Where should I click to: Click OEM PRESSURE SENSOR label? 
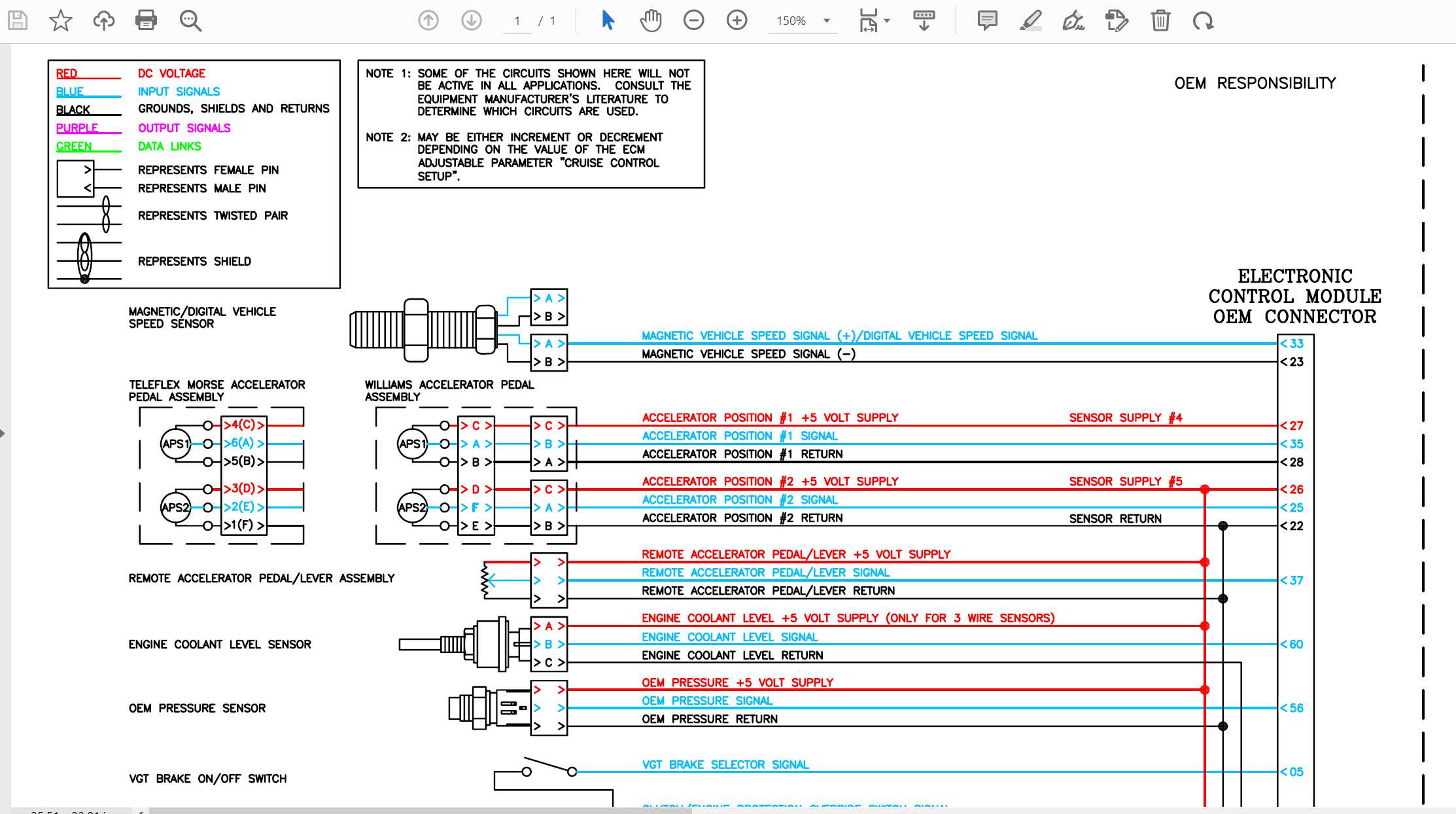click(x=197, y=708)
